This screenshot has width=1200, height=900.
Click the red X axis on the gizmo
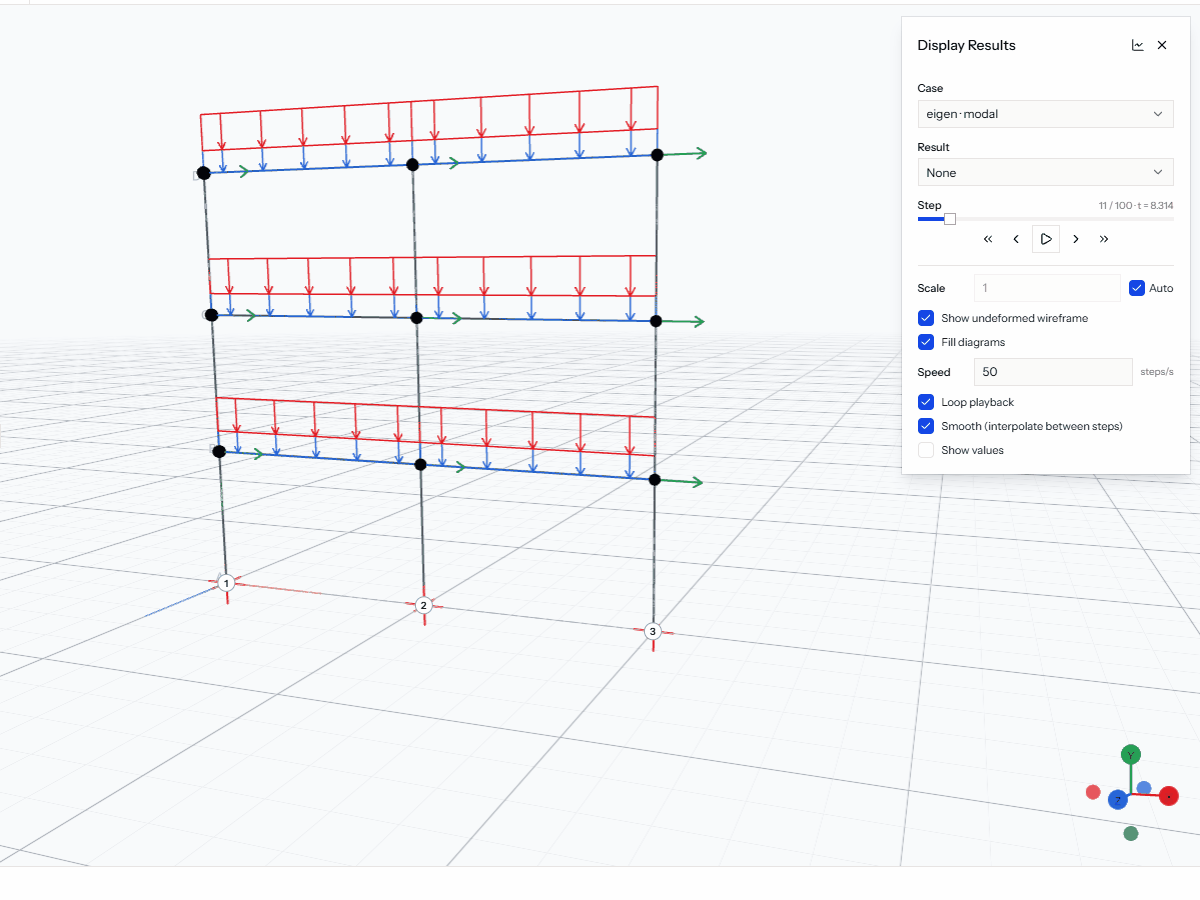[1168, 797]
